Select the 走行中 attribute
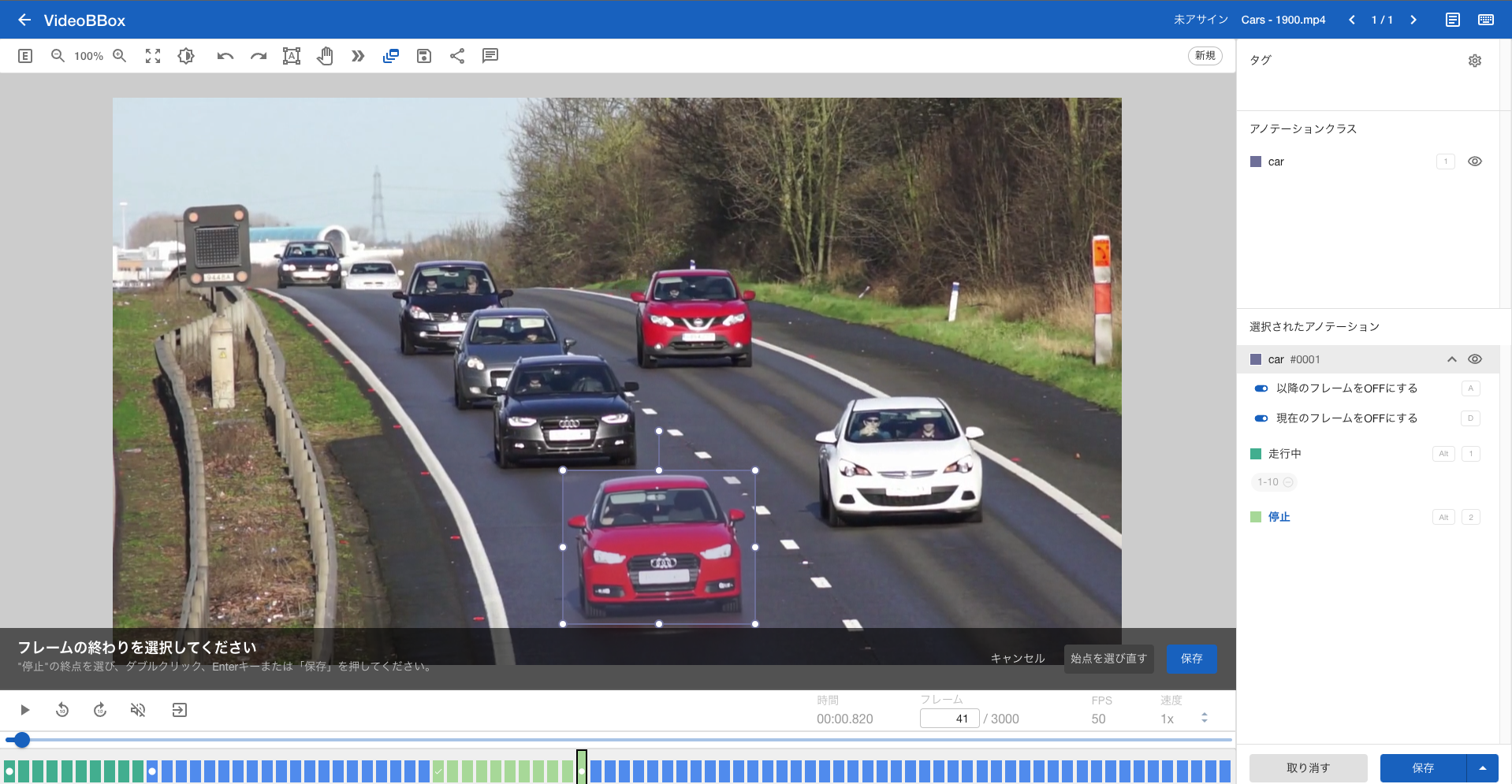The image size is (1512, 784). click(x=1285, y=454)
